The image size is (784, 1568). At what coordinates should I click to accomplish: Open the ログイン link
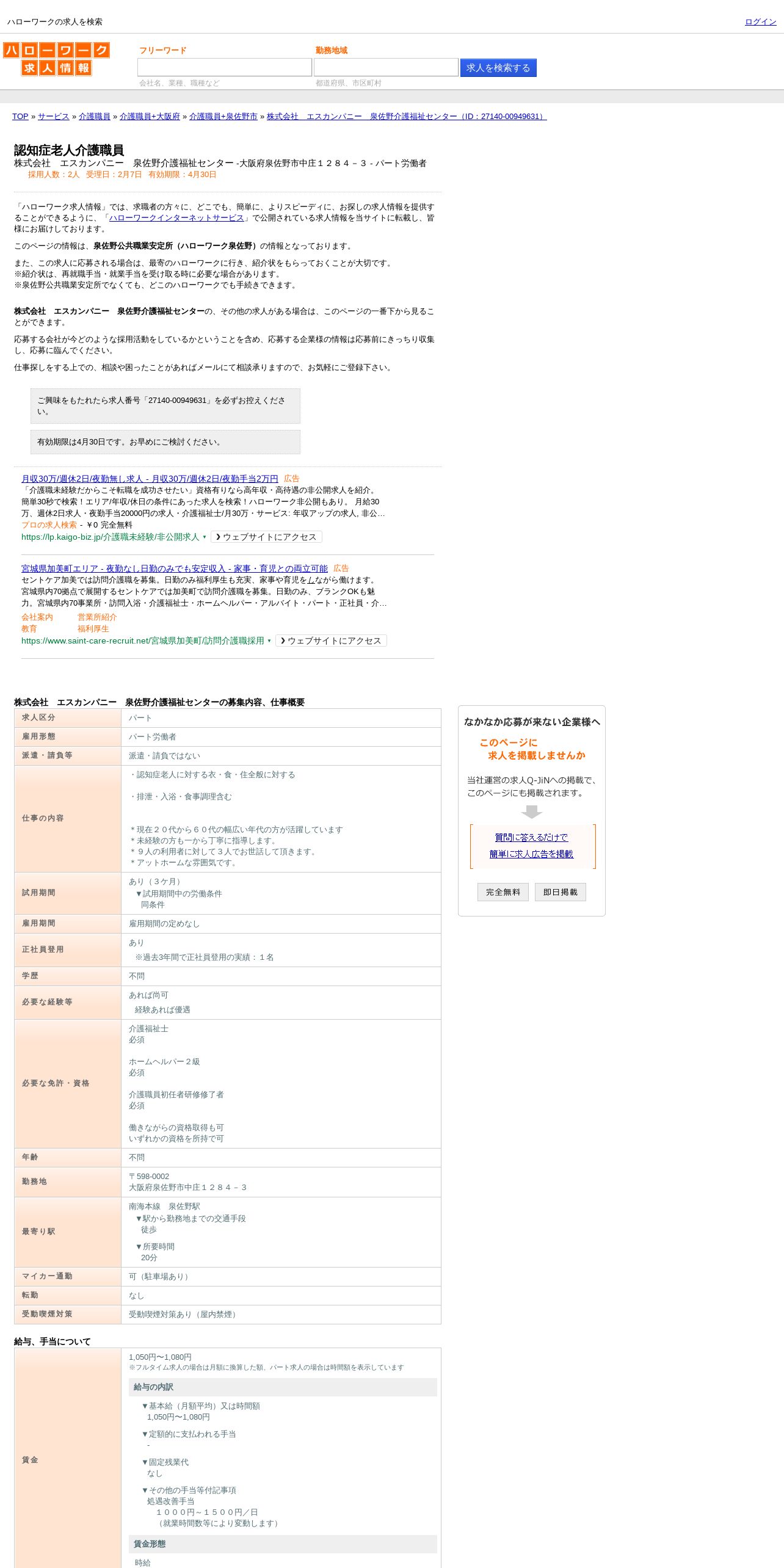(x=760, y=22)
